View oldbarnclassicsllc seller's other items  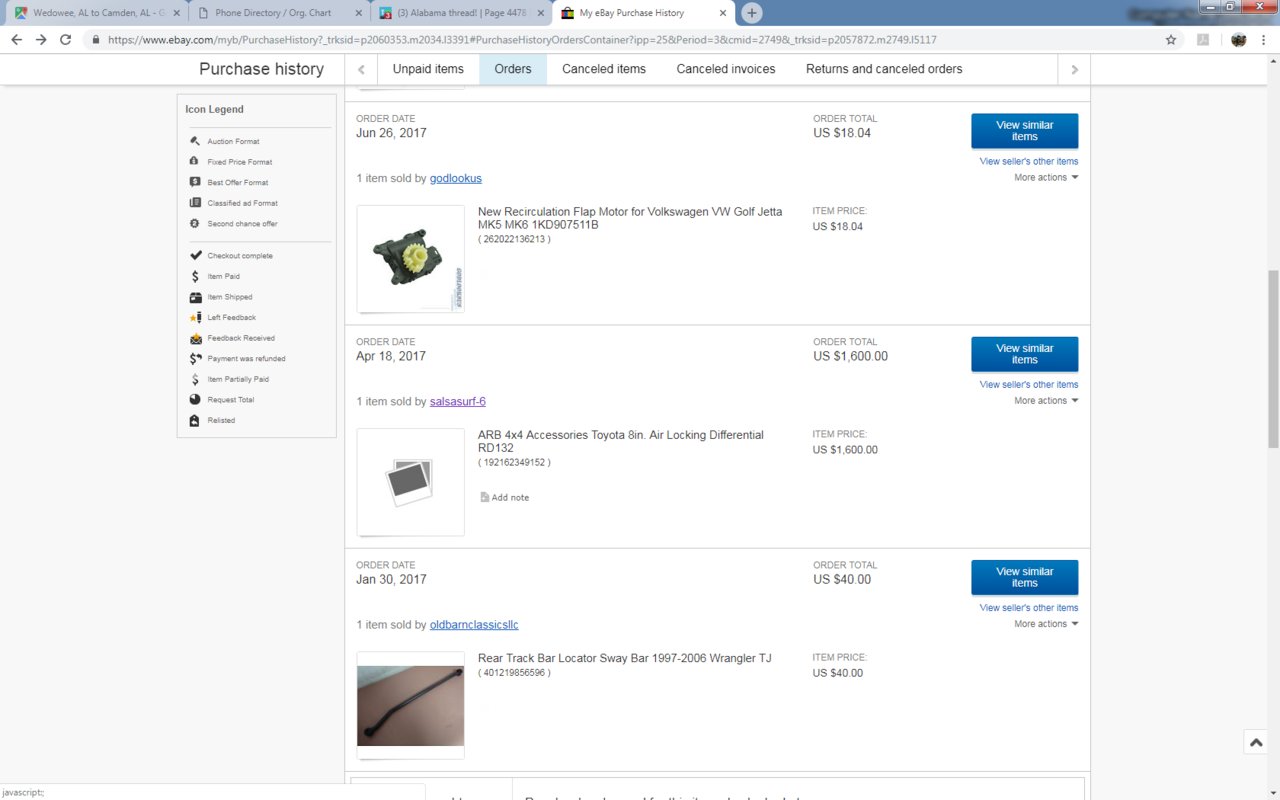(x=1029, y=607)
